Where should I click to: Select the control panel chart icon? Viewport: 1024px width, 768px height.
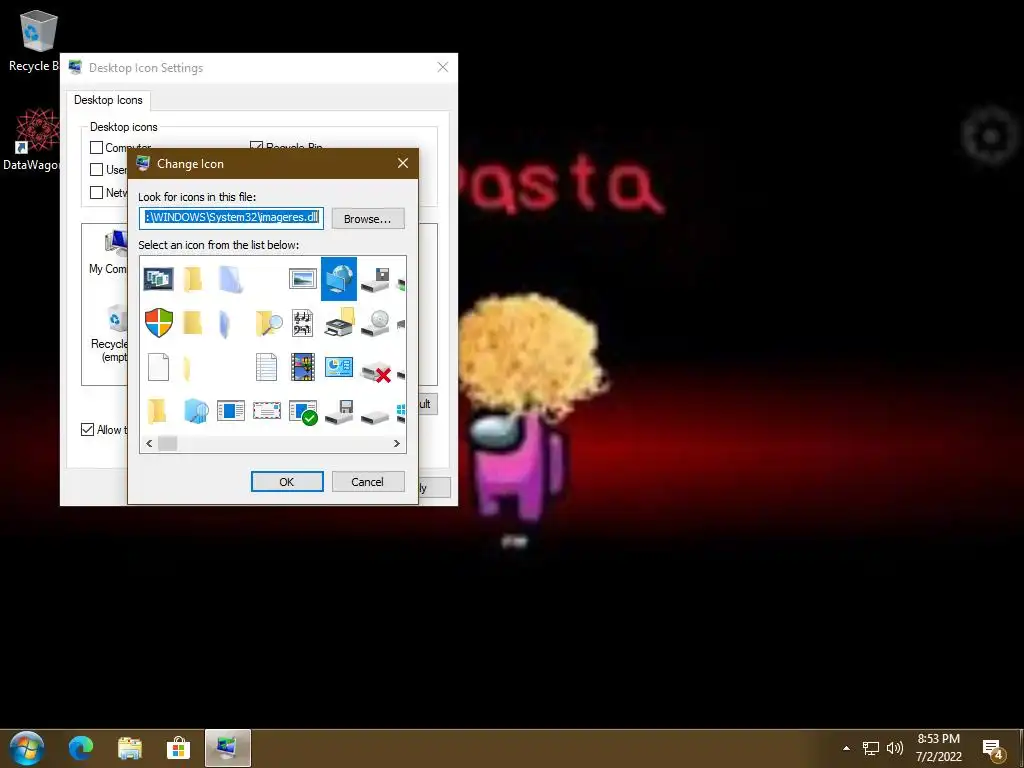click(339, 367)
